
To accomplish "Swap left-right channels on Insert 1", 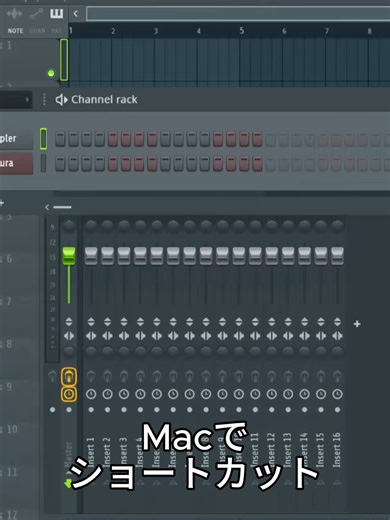I will (91, 336).
